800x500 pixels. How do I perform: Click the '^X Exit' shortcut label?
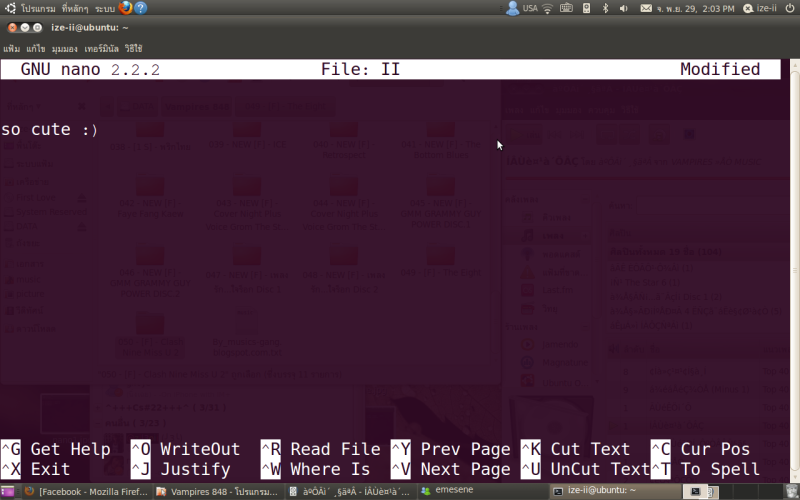pos(36,469)
